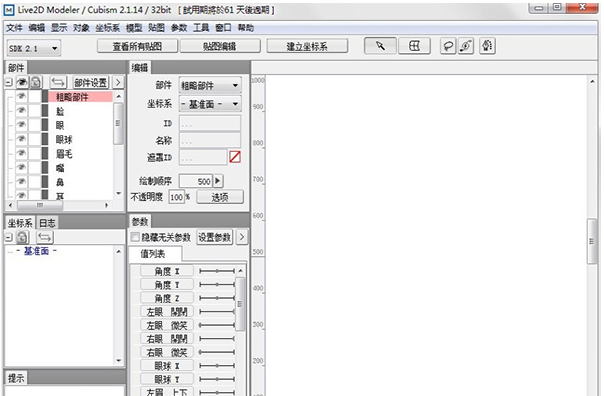Screen dimensions: 604x396
Task: Enable the 隐藏无关参数 checkbox
Action: click(x=135, y=237)
